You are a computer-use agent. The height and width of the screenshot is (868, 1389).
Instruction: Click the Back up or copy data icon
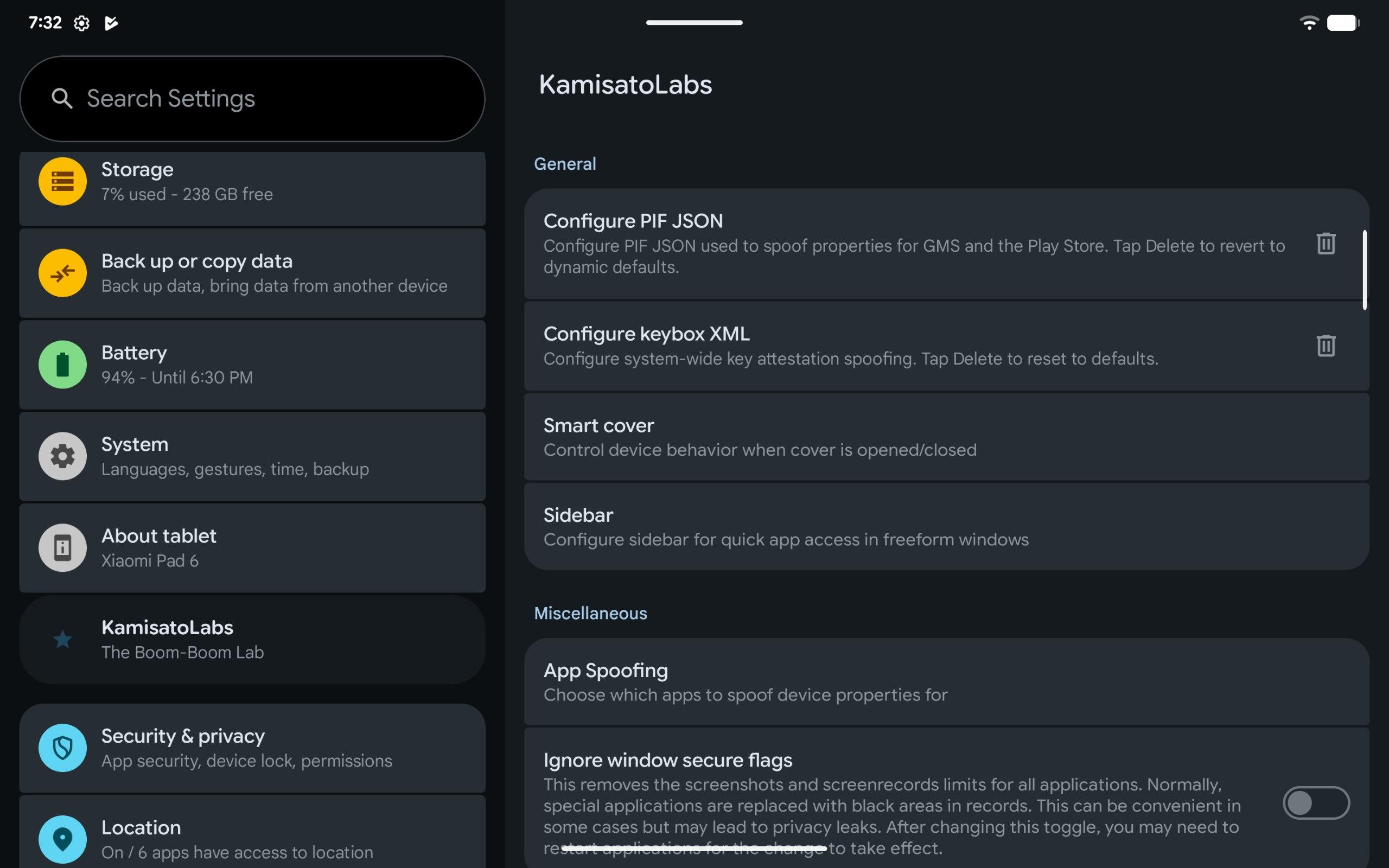62,273
